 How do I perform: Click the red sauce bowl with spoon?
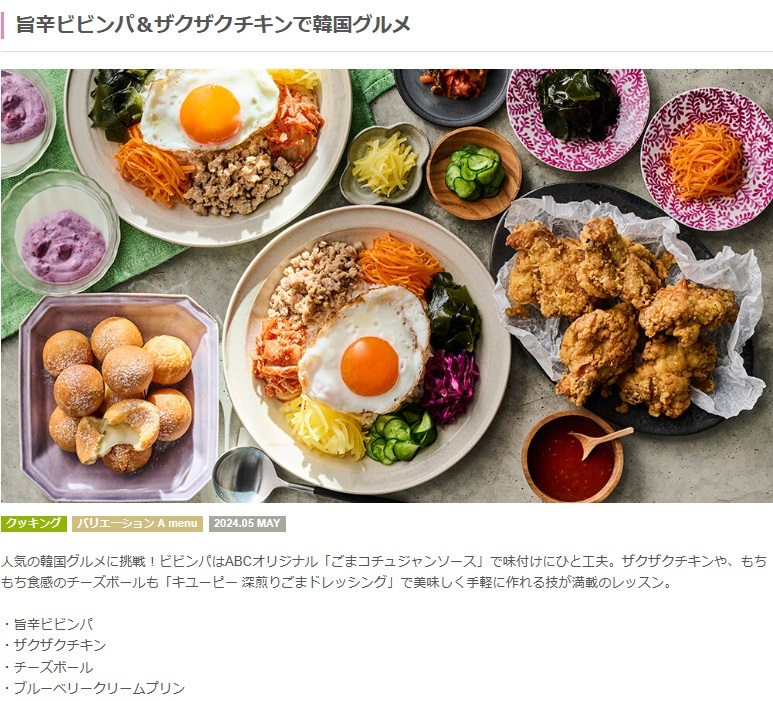[x=573, y=456]
